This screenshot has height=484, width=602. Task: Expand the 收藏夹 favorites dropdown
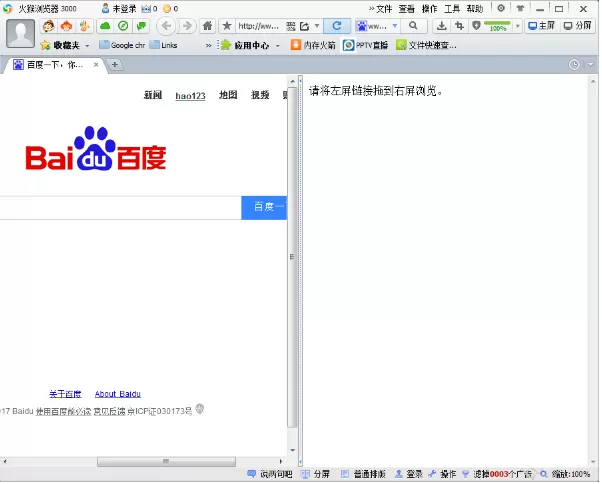(87, 46)
